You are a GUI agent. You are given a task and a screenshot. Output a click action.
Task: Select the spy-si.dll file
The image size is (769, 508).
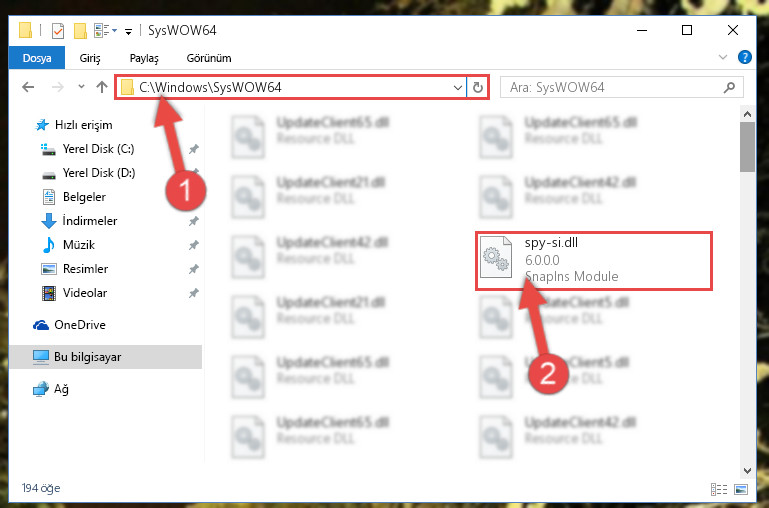point(593,261)
